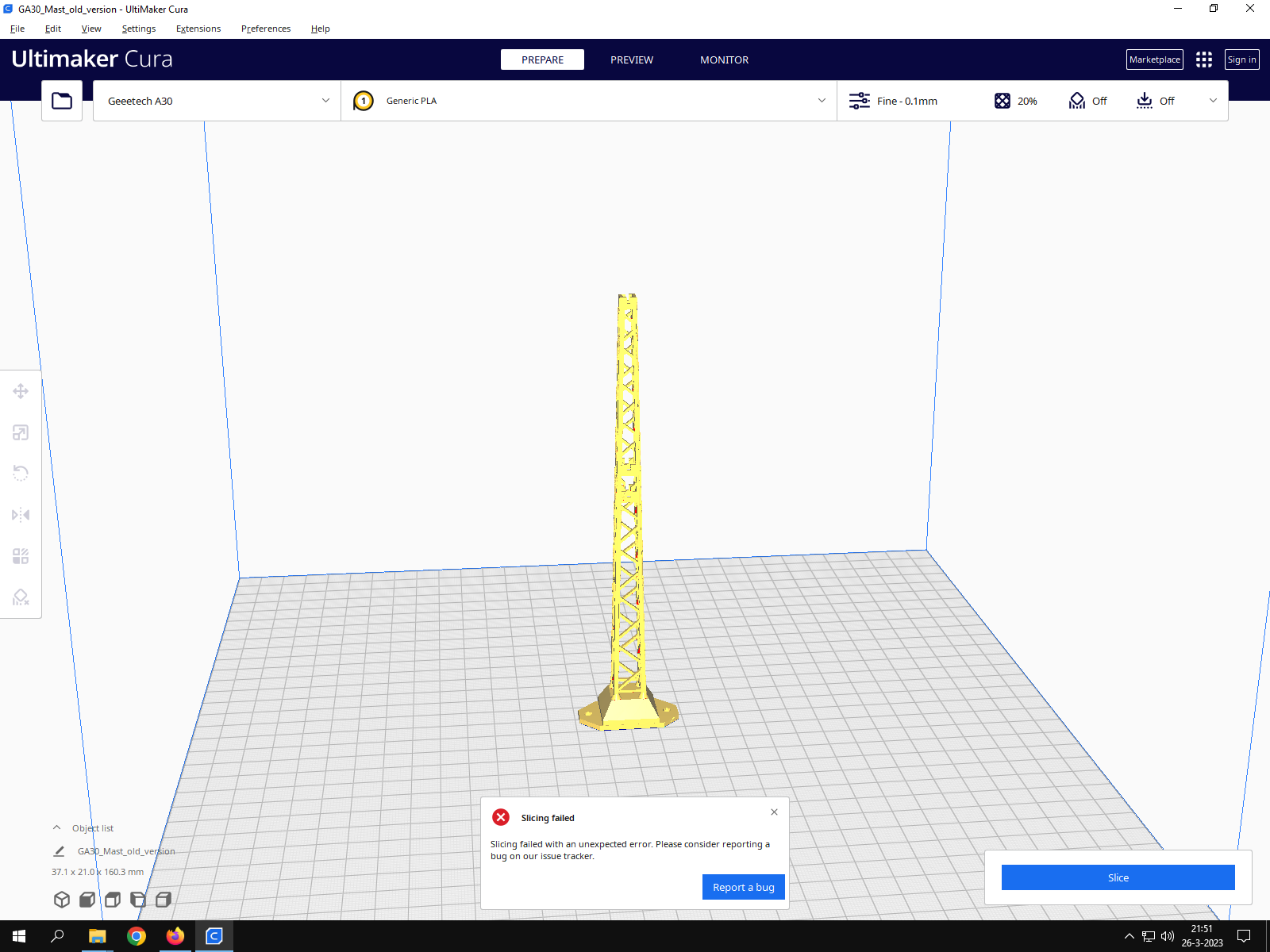The height and width of the screenshot is (952, 1270).
Task: Select the Support Blocker tool
Action: [21, 597]
